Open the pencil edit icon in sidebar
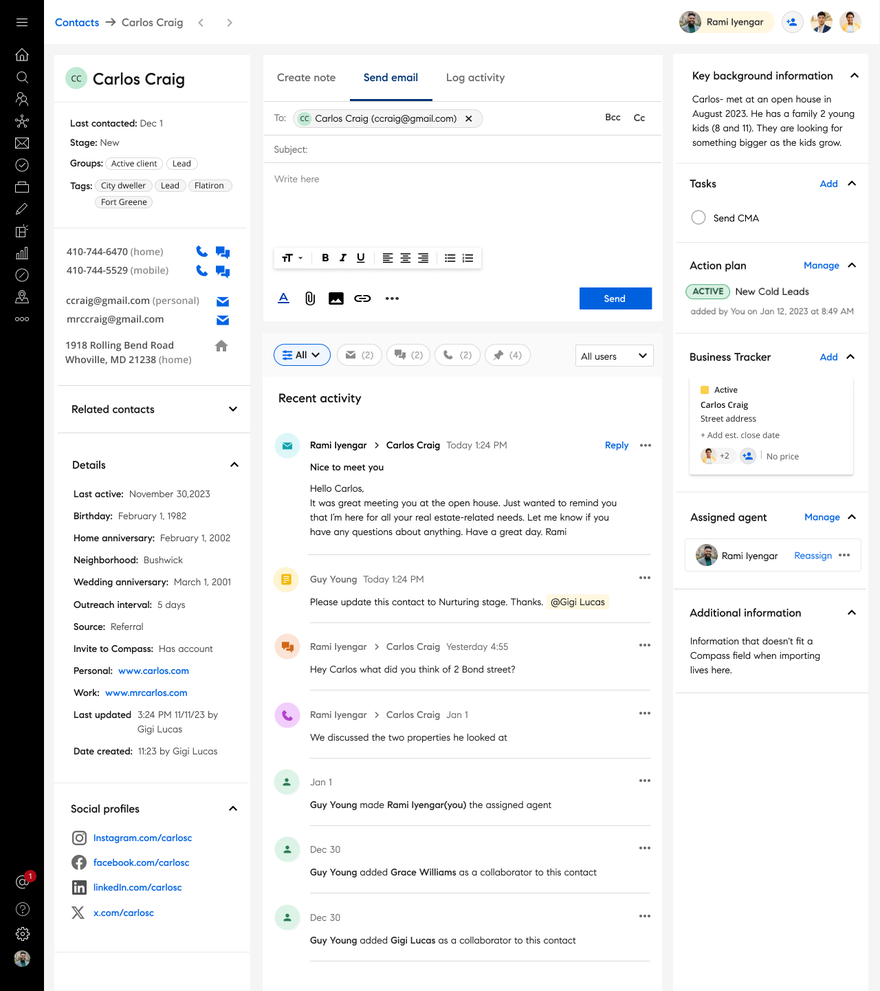Image resolution: width=880 pixels, height=991 pixels. 22,209
